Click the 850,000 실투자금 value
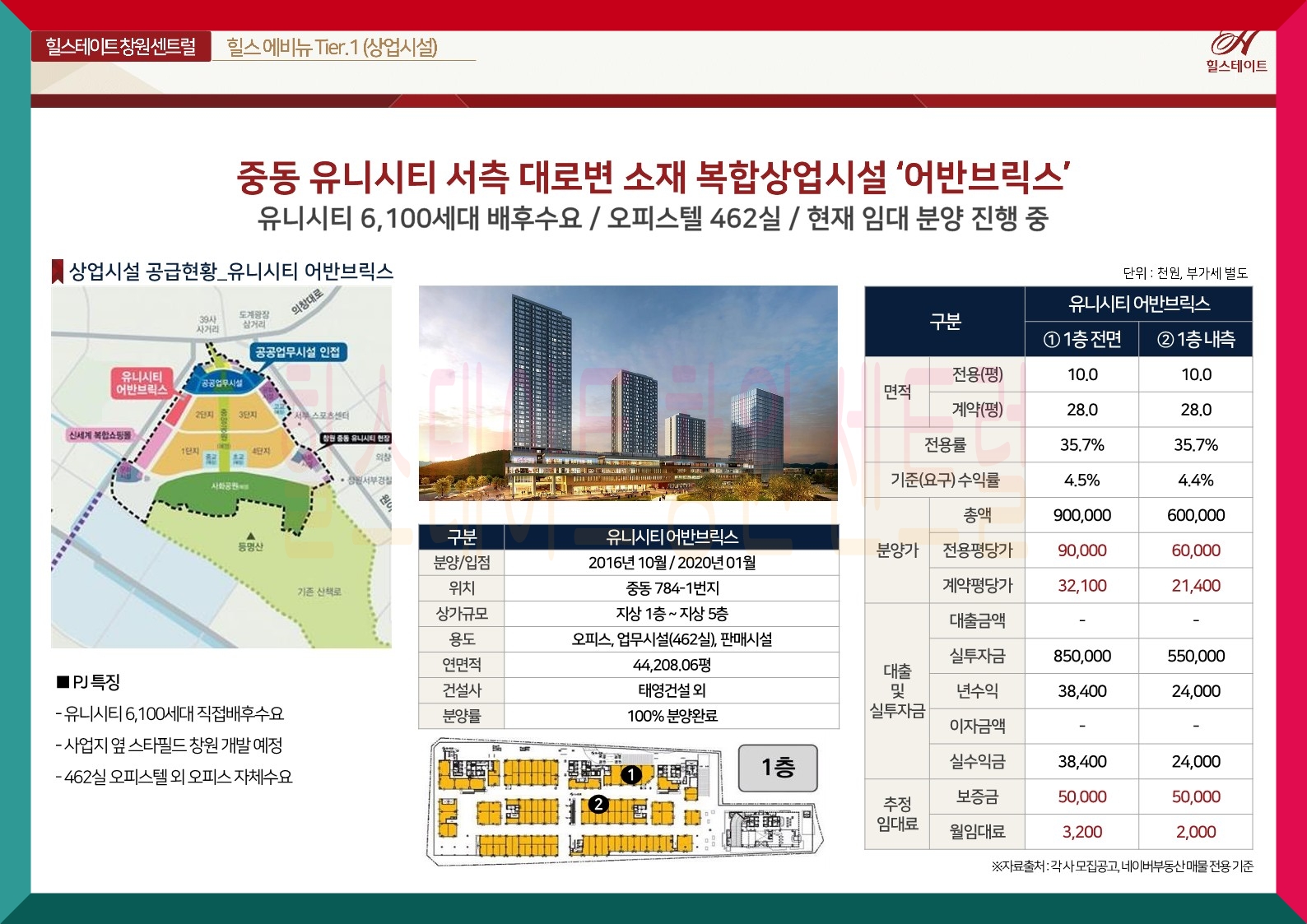This screenshot has width=1307, height=924. (x=1082, y=656)
